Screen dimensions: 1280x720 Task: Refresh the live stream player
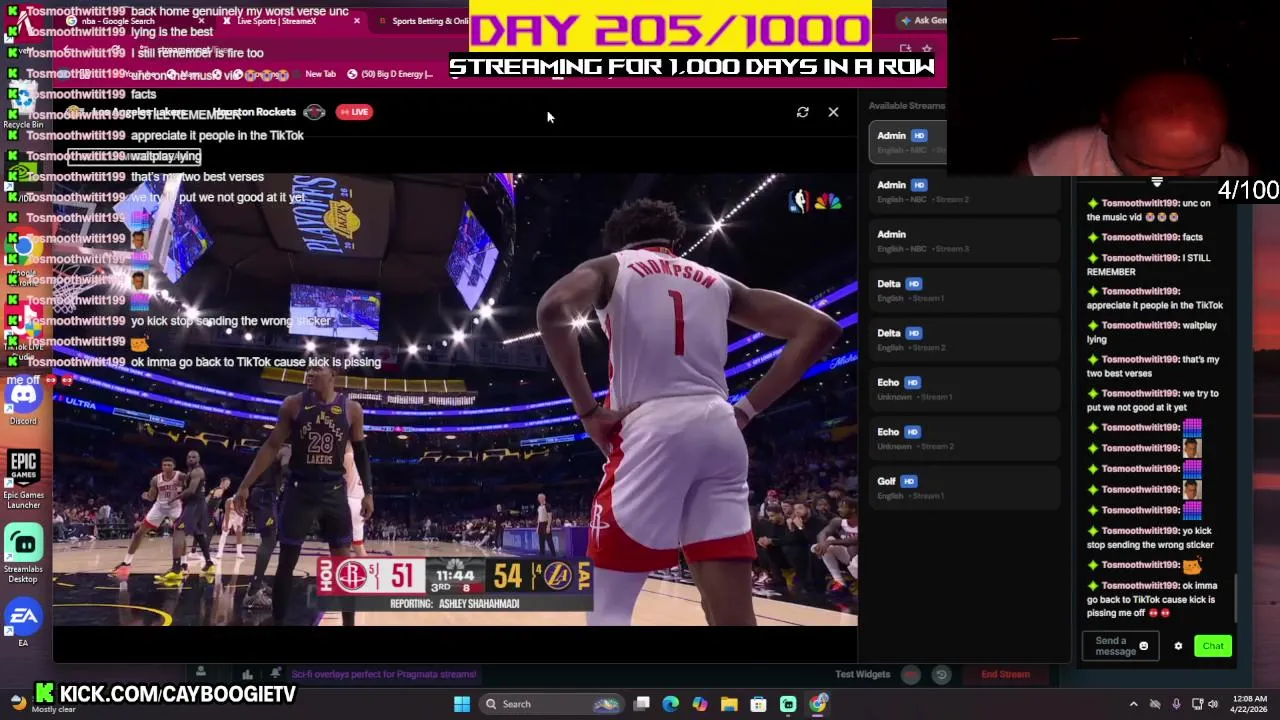point(802,112)
